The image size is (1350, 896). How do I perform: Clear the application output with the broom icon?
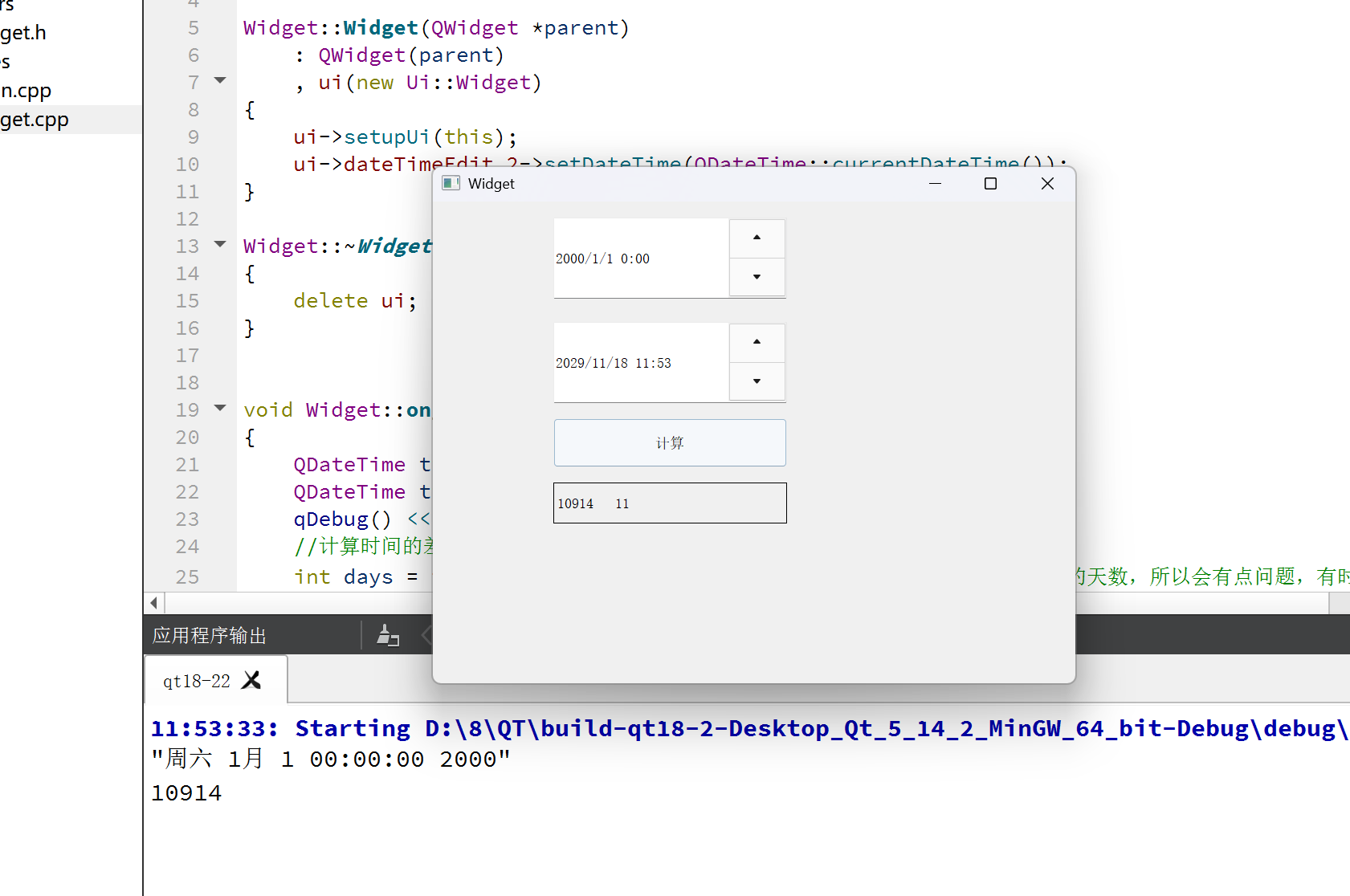389,635
